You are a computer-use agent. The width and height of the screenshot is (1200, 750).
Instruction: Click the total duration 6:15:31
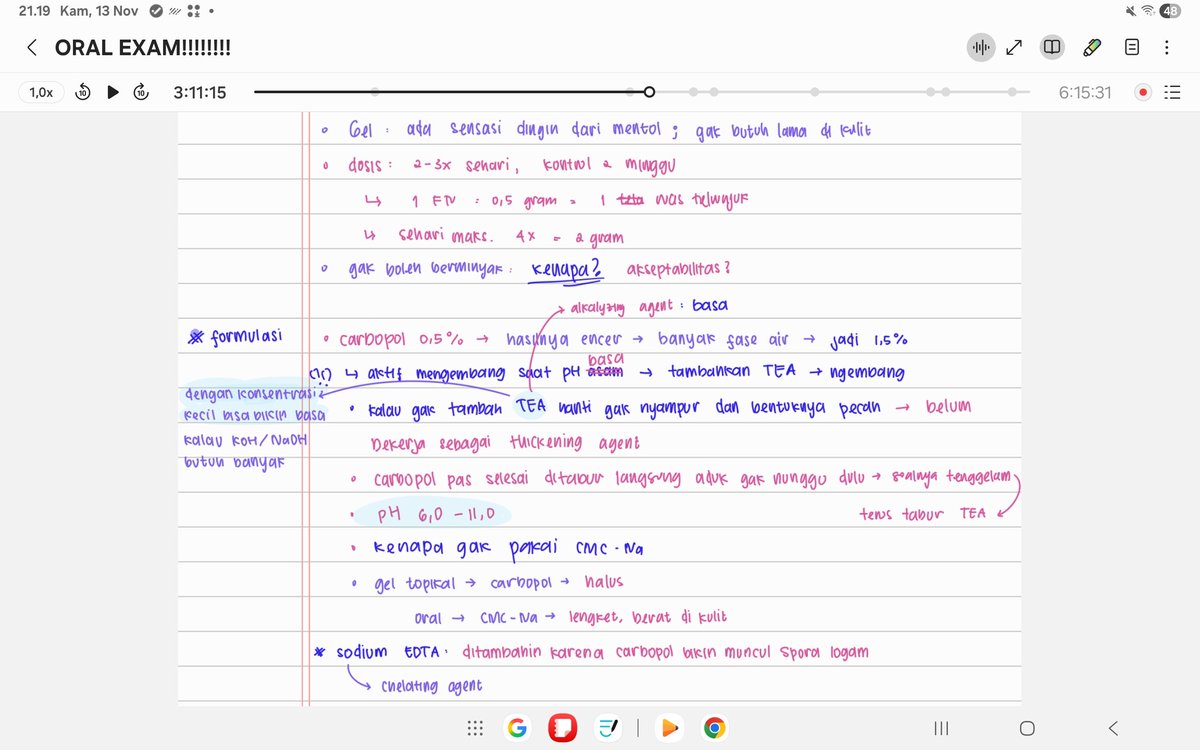[x=1085, y=92]
